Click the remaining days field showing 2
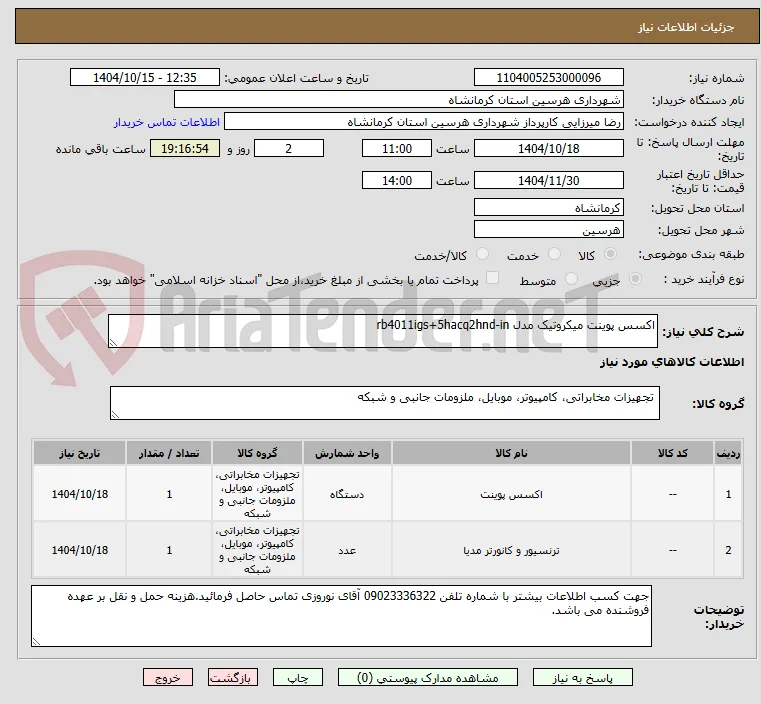Image resolution: width=761 pixels, height=704 pixels. point(289,148)
